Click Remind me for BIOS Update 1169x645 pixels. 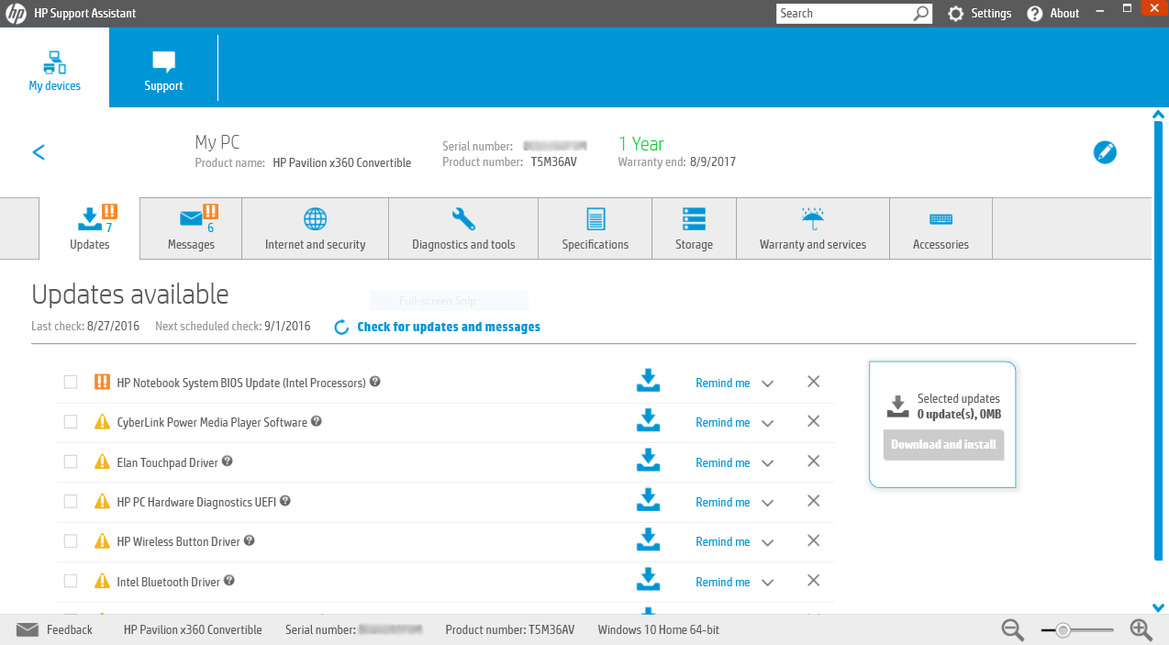[x=722, y=383]
